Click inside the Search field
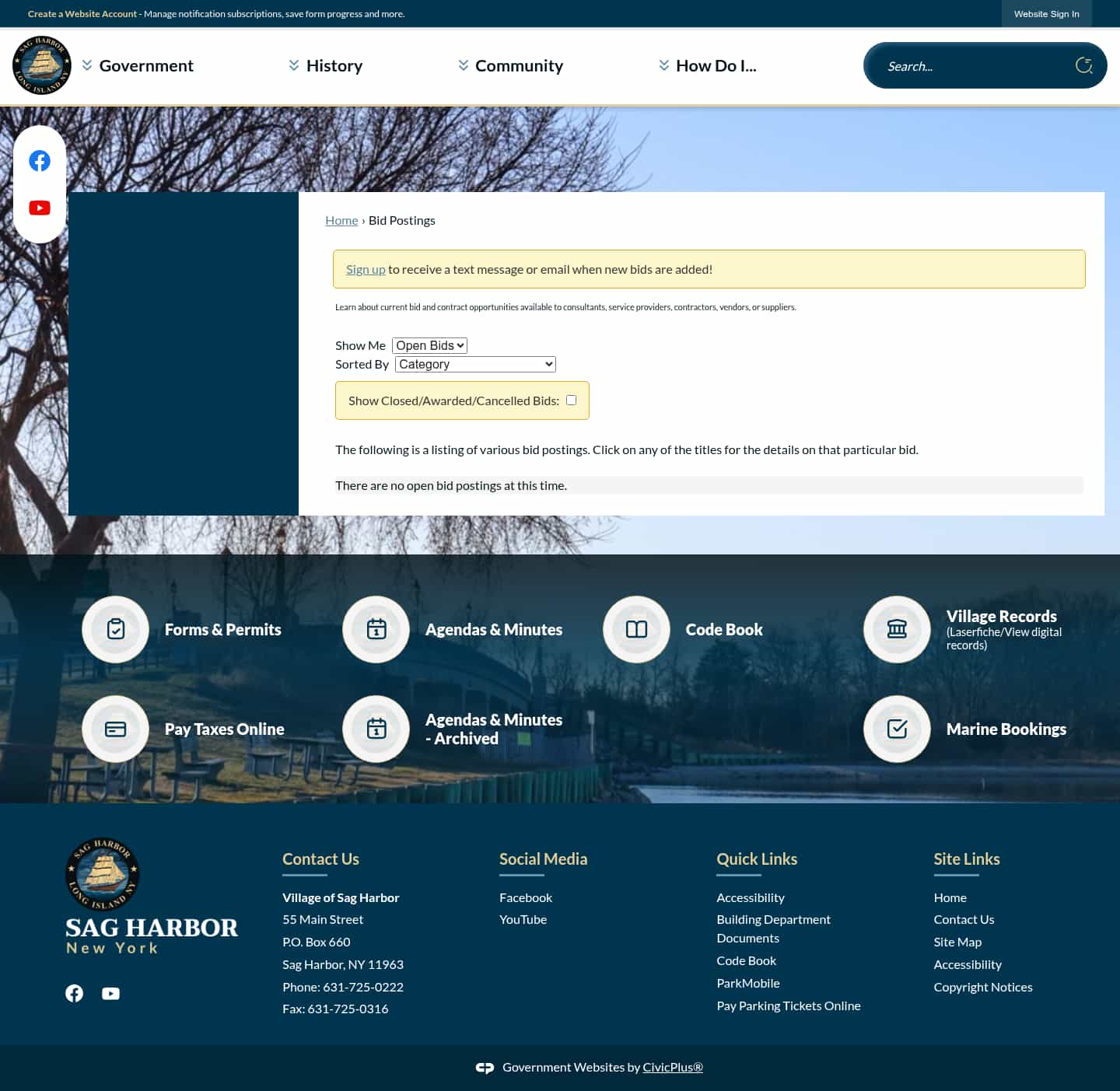This screenshot has width=1120, height=1091. 972,65
